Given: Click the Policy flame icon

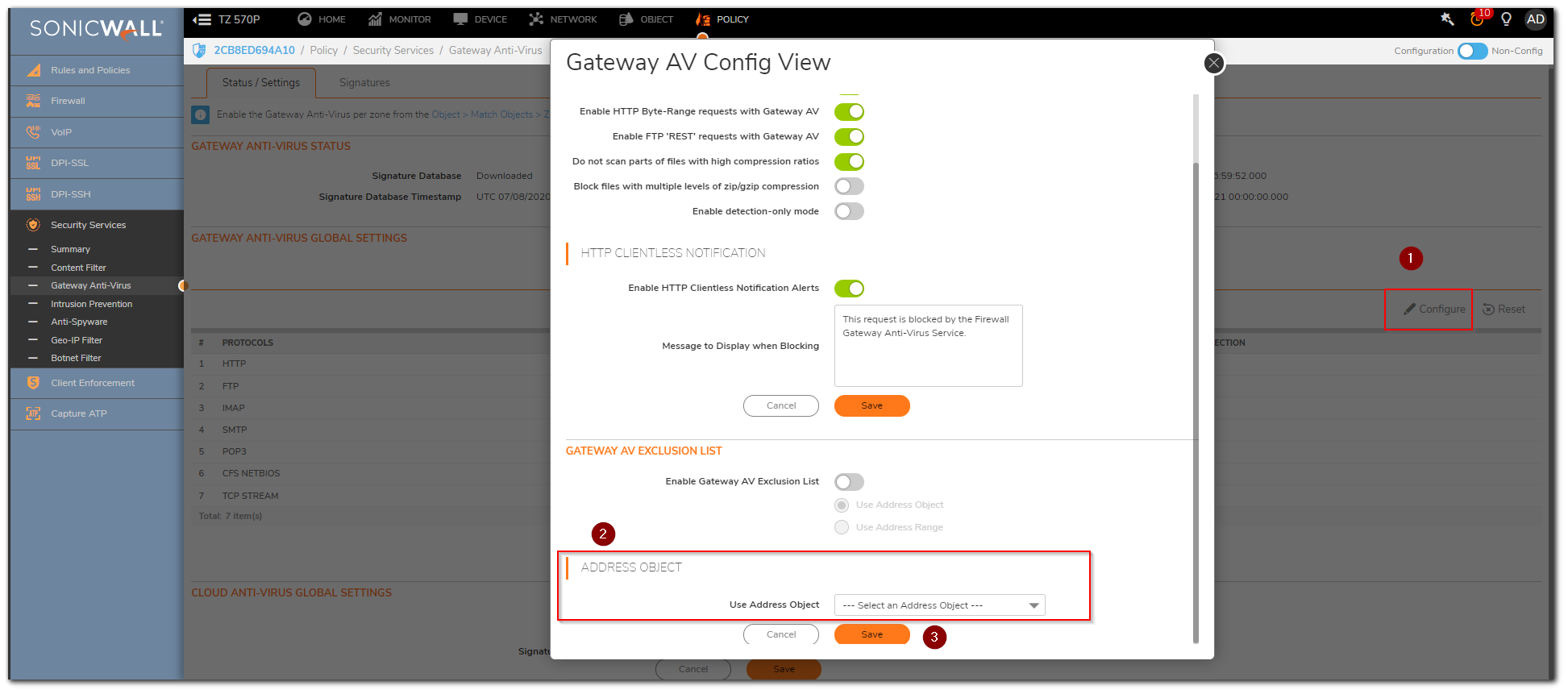Looking at the screenshot, I should pos(703,19).
